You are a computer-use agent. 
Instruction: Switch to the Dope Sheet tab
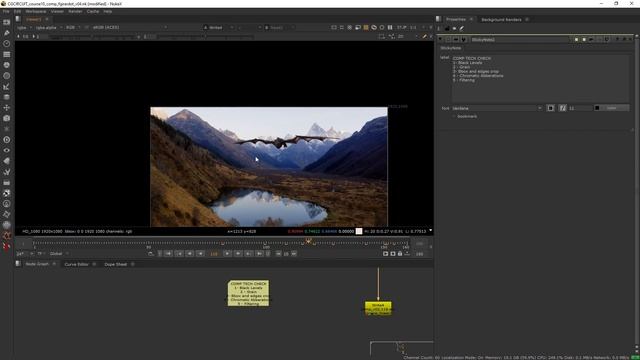tap(116, 264)
